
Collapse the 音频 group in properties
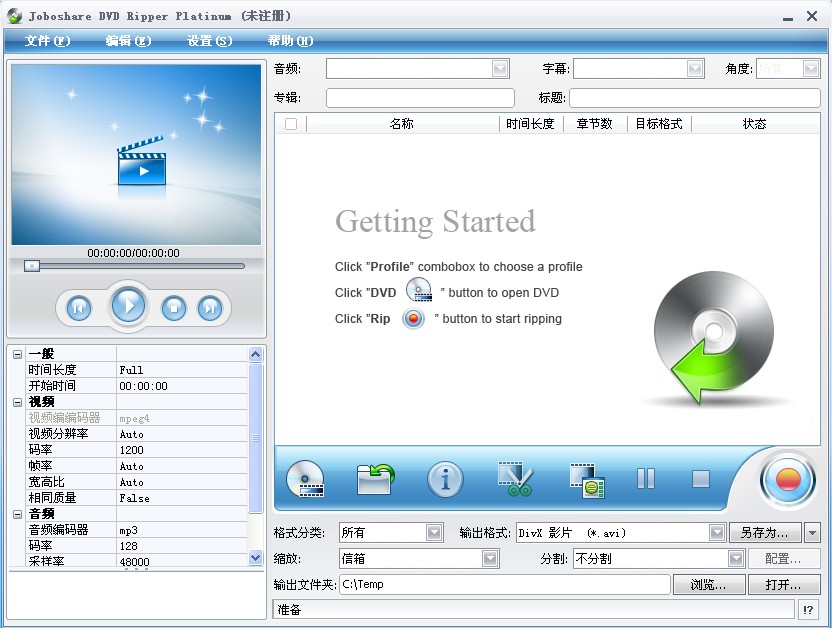[18, 514]
